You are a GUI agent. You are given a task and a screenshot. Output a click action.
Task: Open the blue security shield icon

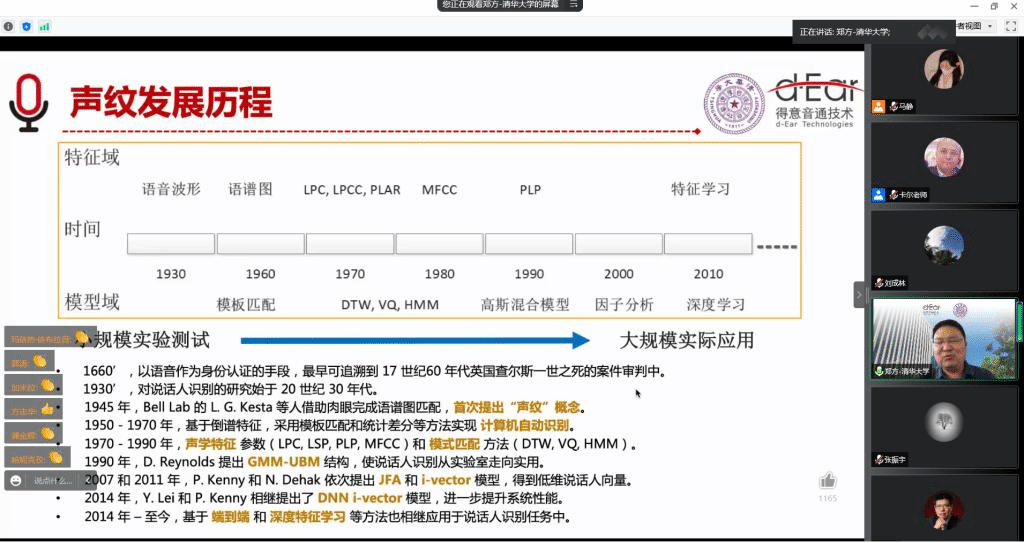[x=26, y=26]
